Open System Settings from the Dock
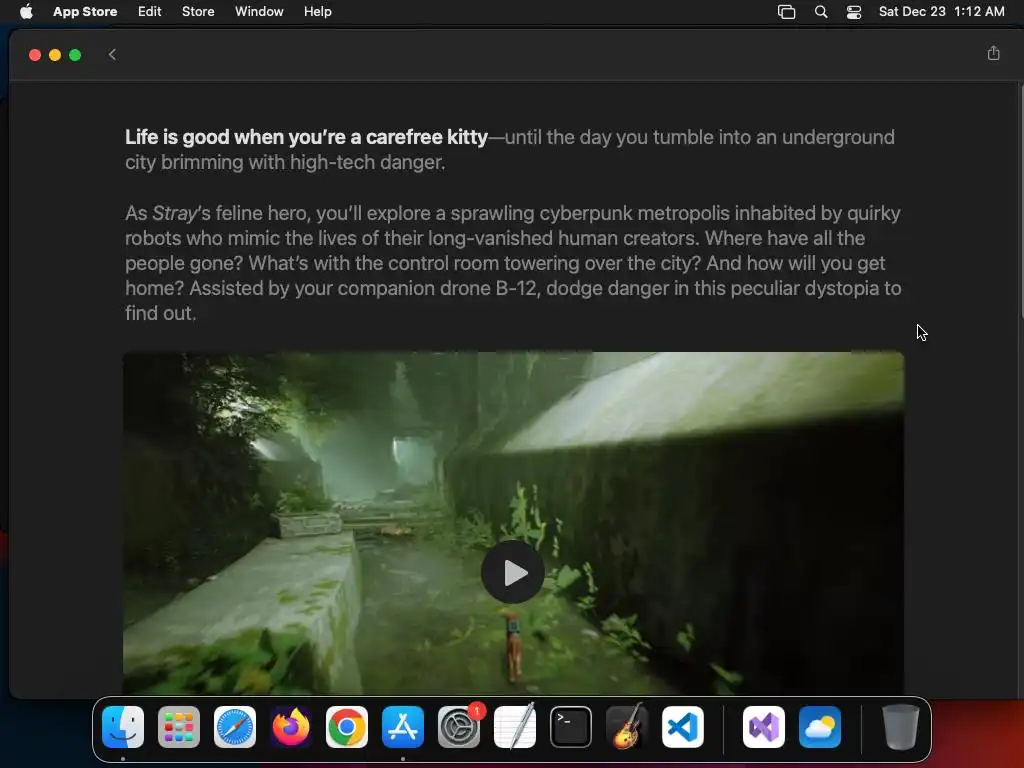This screenshot has width=1024, height=768. tap(458, 727)
